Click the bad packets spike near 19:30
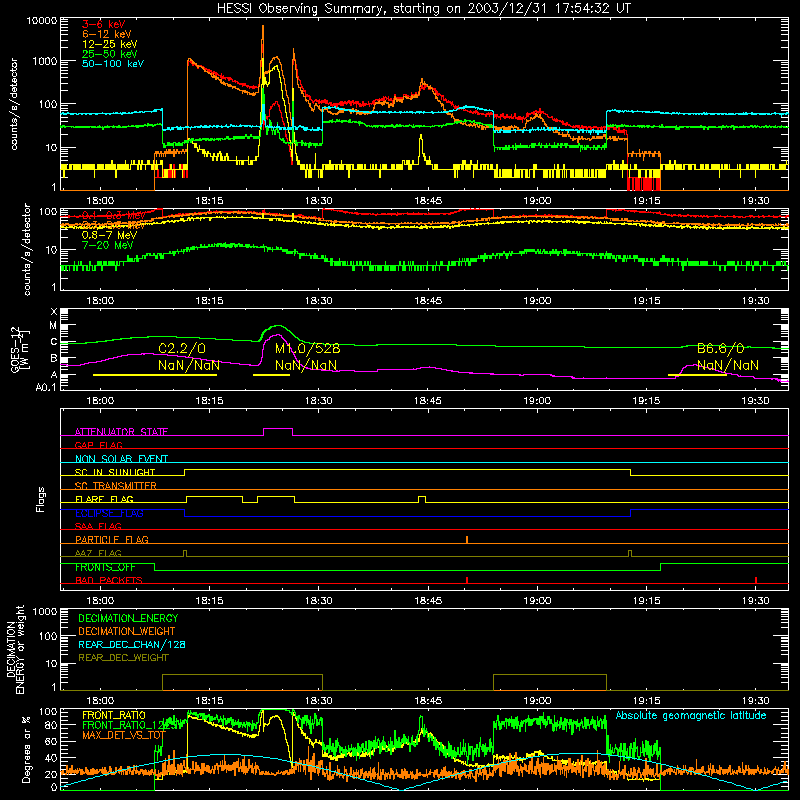The image size is (800, 800). pos(756,580)
